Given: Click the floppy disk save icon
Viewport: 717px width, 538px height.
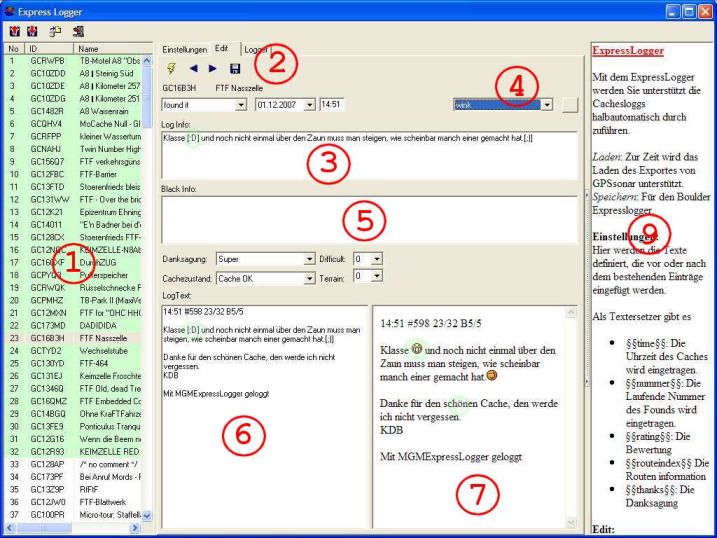Looking at the screenshot, I should [x=235, y=69].
